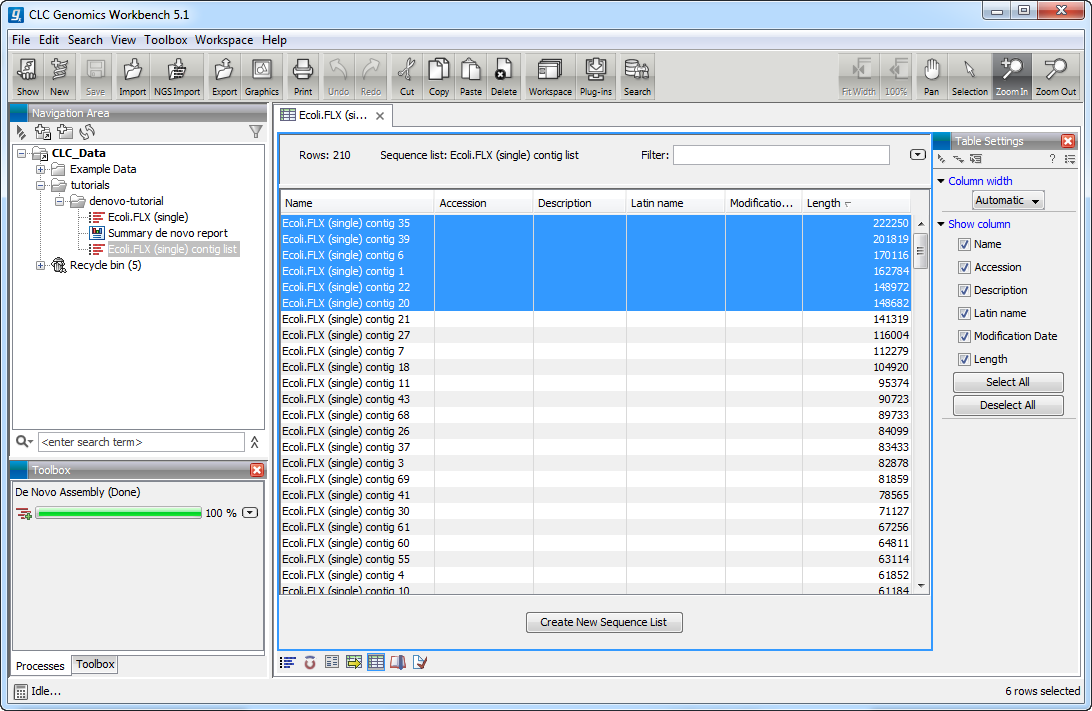Viewport: 1092px width, 711px height.
Task: Open the Help menu
Action: [x=274, y=40]
